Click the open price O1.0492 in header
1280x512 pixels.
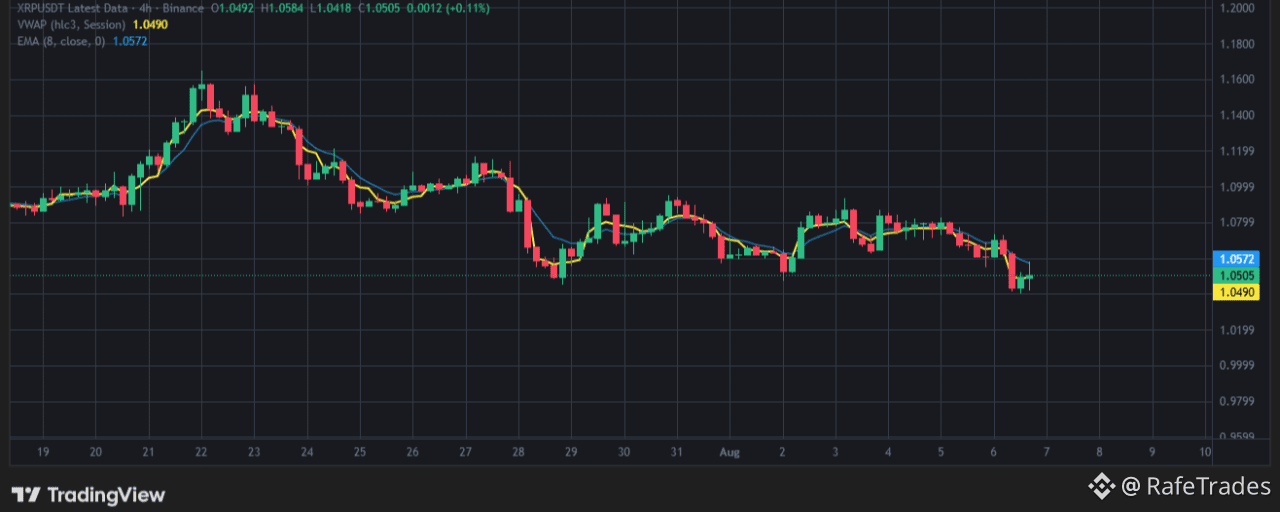coord(231,7)
